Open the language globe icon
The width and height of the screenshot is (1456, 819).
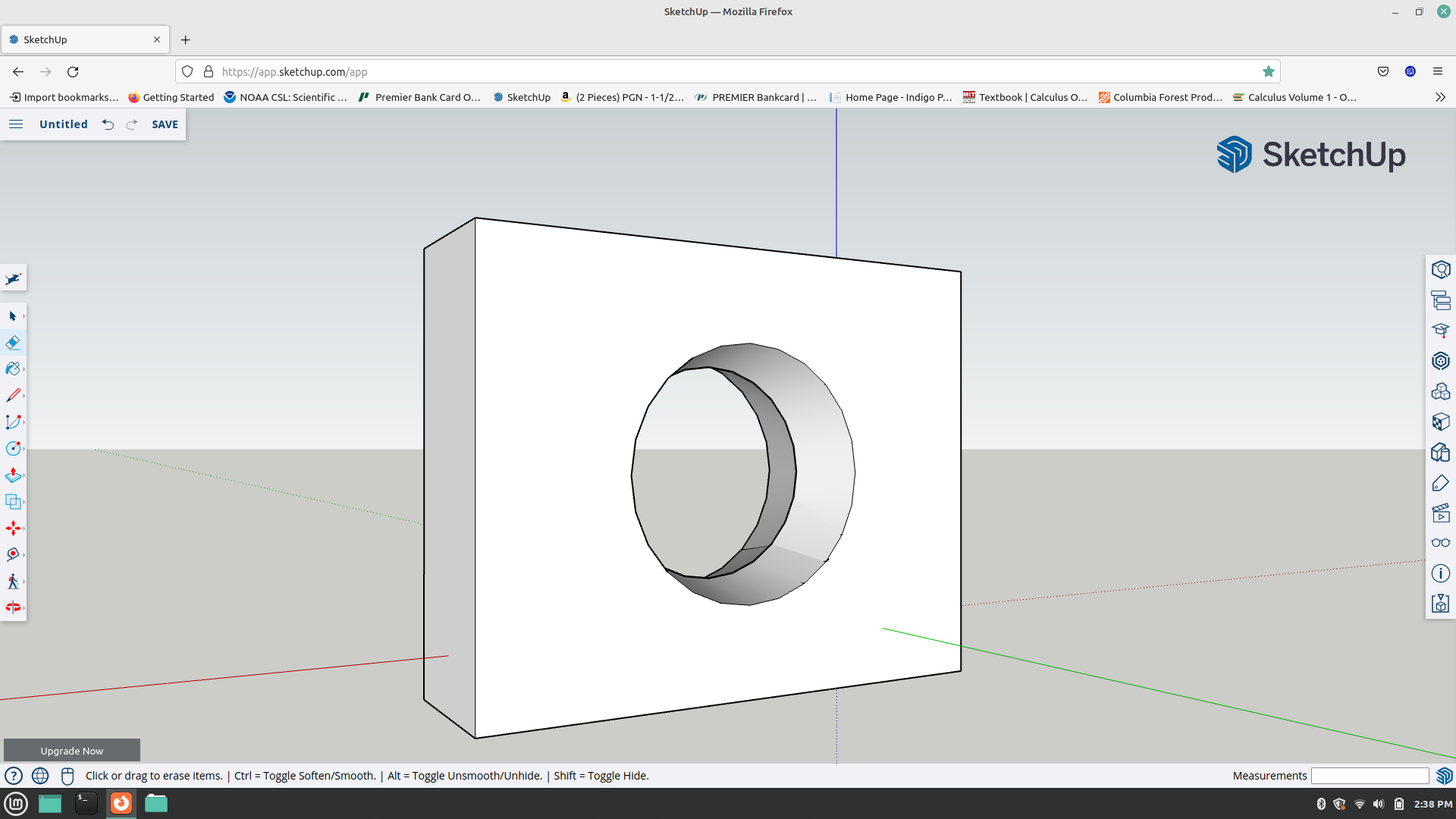coord(40,776)
